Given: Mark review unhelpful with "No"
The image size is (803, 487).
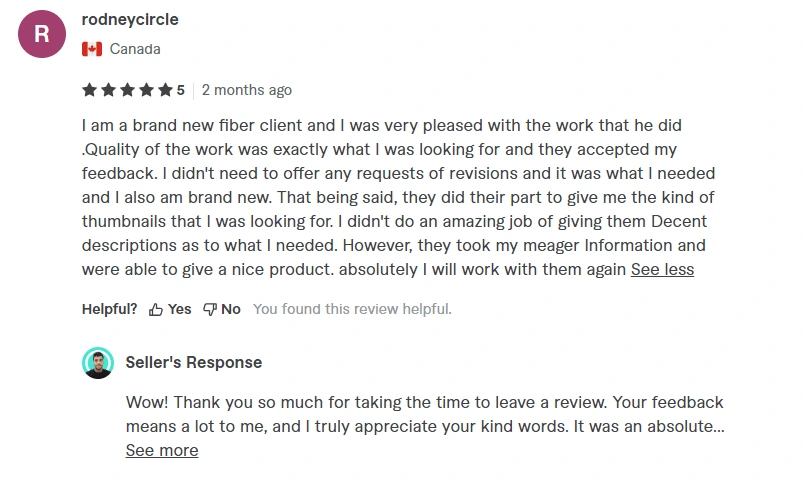Looking at the screenshot, I should point(231,309).
